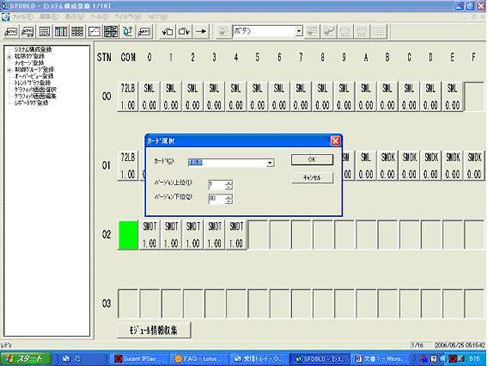Viewport: 488px width, 366px height.
Task: Click the blue cylinder refresh toolbar icon
Action: click(x=128, y=32)
